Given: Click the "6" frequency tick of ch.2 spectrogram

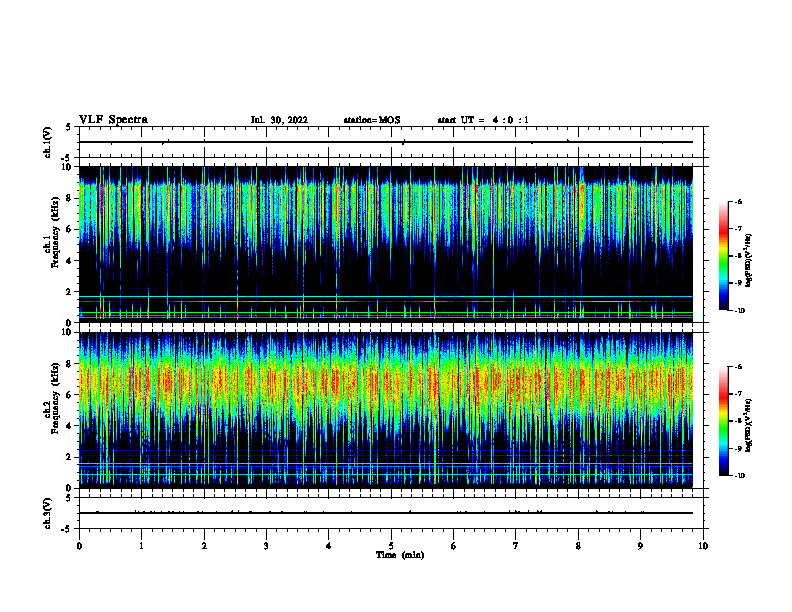Looking at the screenshot, I should 69,395.
